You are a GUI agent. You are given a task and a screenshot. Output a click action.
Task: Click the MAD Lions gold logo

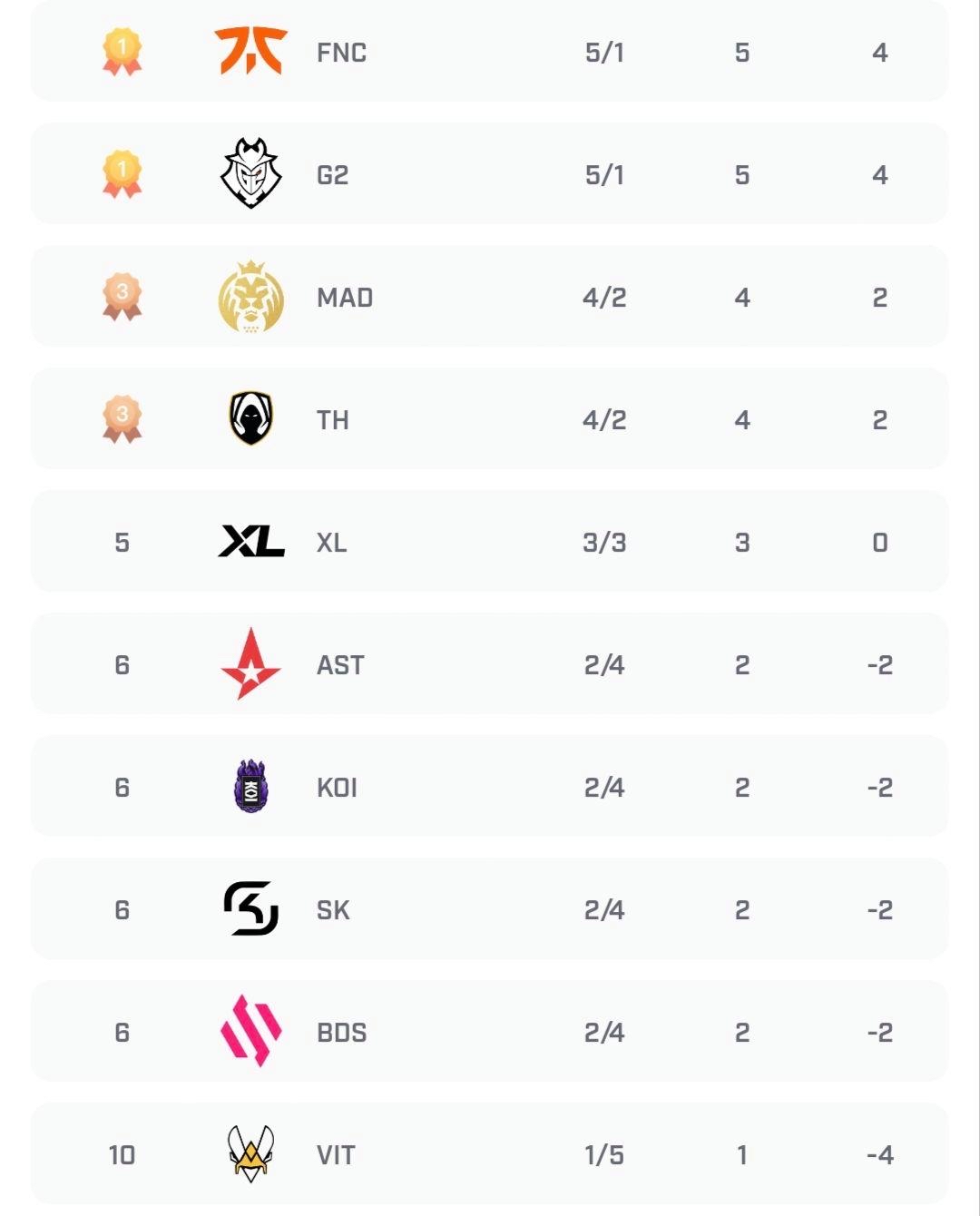(x=250, y=297)
